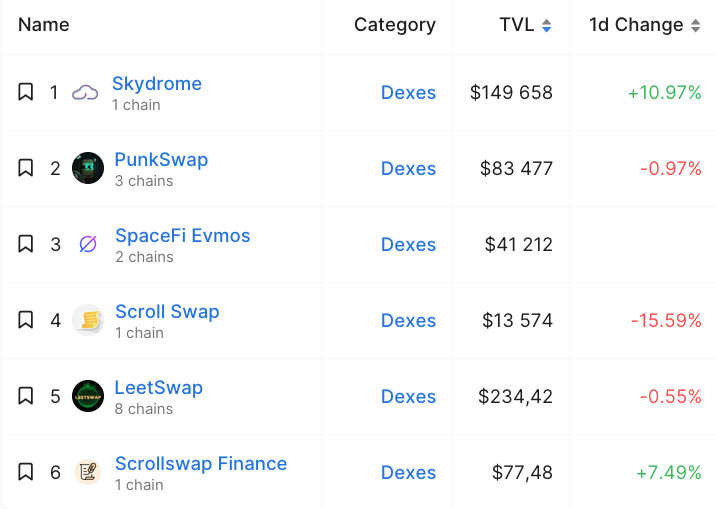715x509 pixels.
Task: Click the LeetSwap green circular logo
Action: tap(88, 396)
